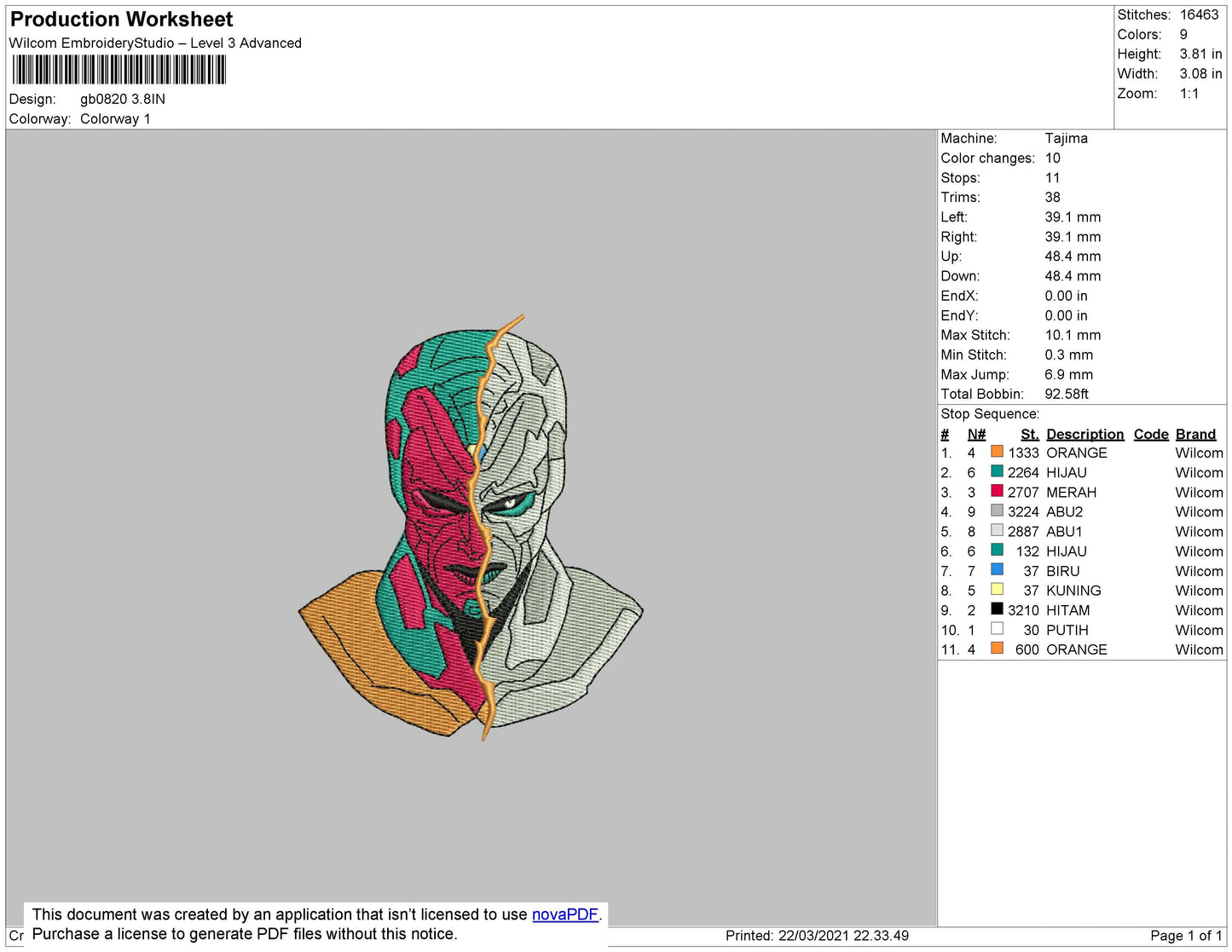This screenshot has height=952, width=1232.
Task: Click the 'Description' column header
Action: pos(1085,434)
